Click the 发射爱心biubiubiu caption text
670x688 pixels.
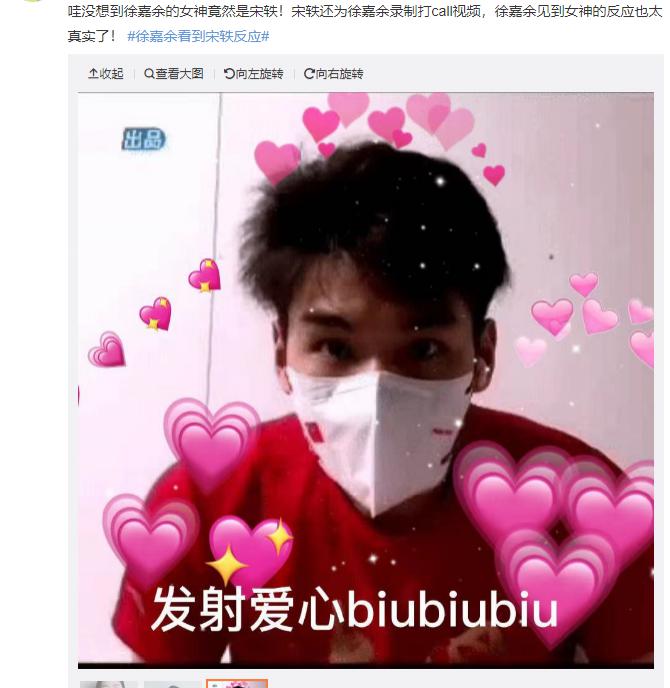coord(354,610)
